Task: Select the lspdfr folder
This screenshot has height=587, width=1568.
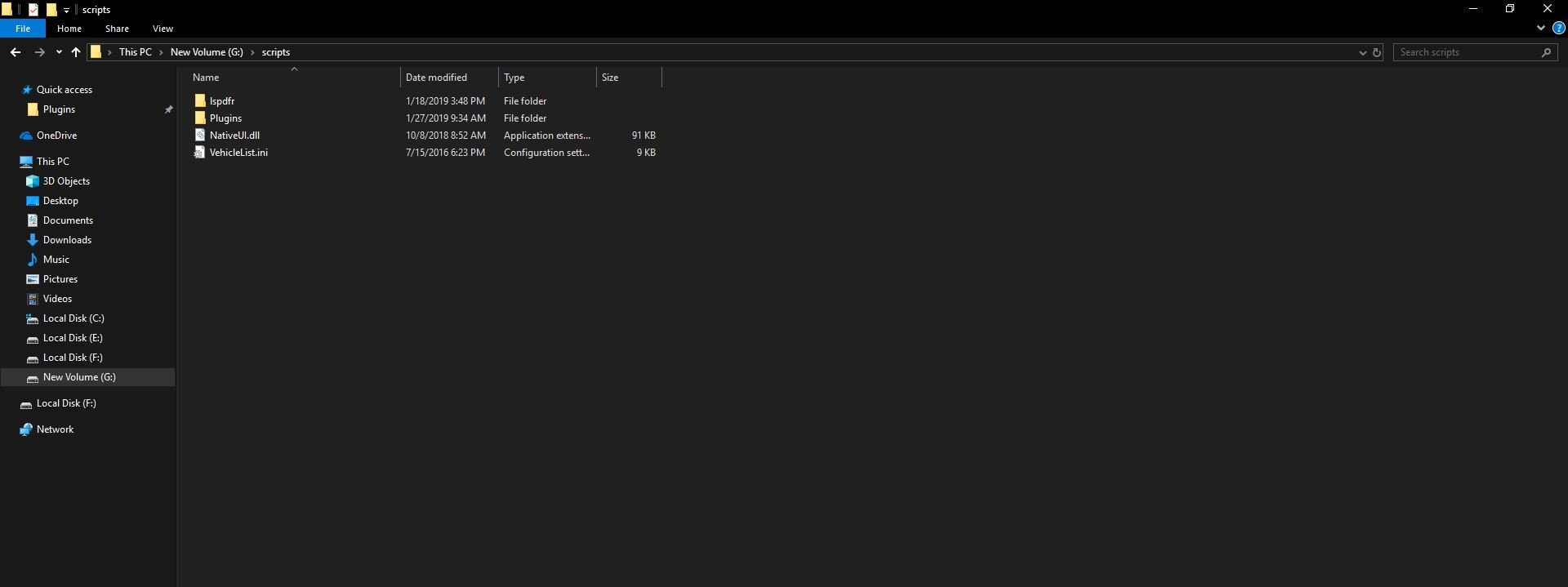Action: [x=222, y=101]
